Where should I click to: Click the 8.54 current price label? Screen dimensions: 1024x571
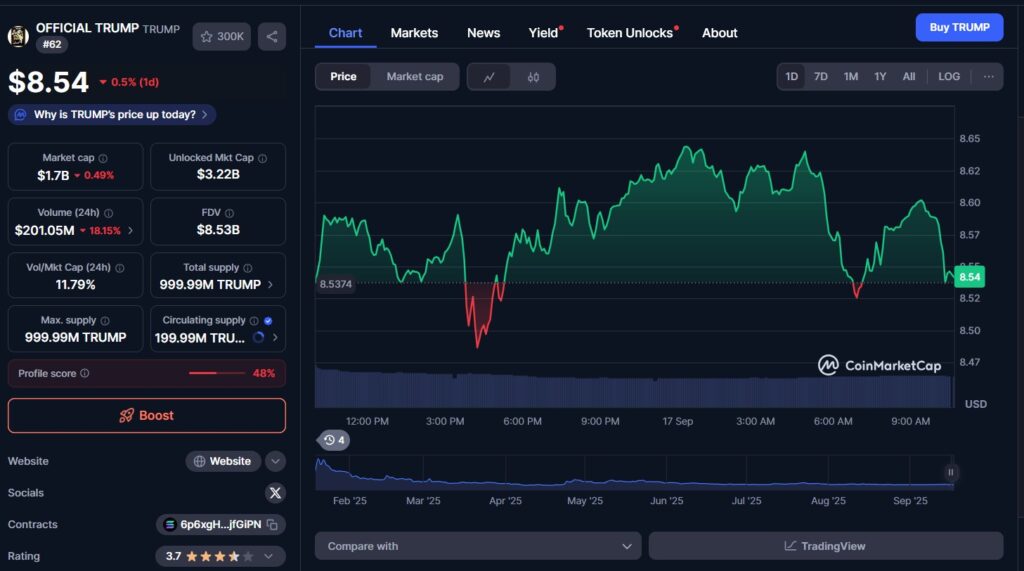coord(970,277)
